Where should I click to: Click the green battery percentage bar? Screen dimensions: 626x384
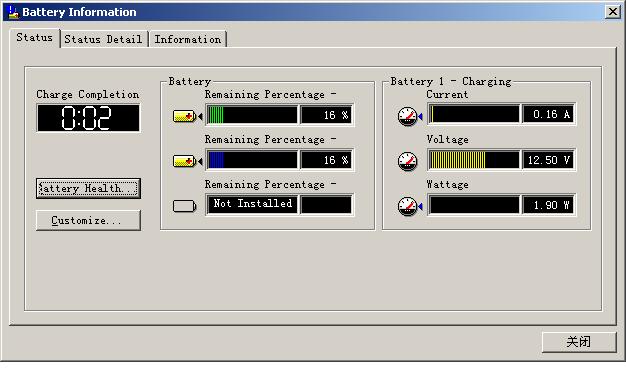(252, 115)
